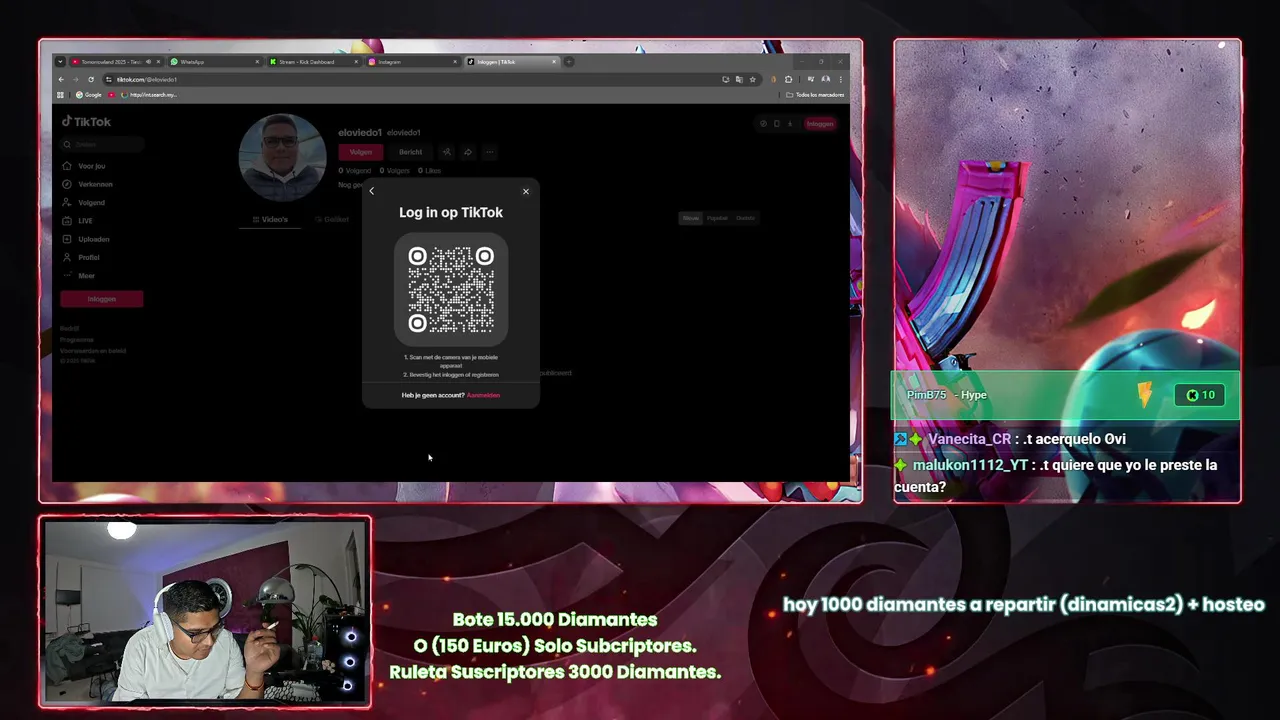Click the Bedrijf footer link

pyautogui.click(x=69, y=328)
